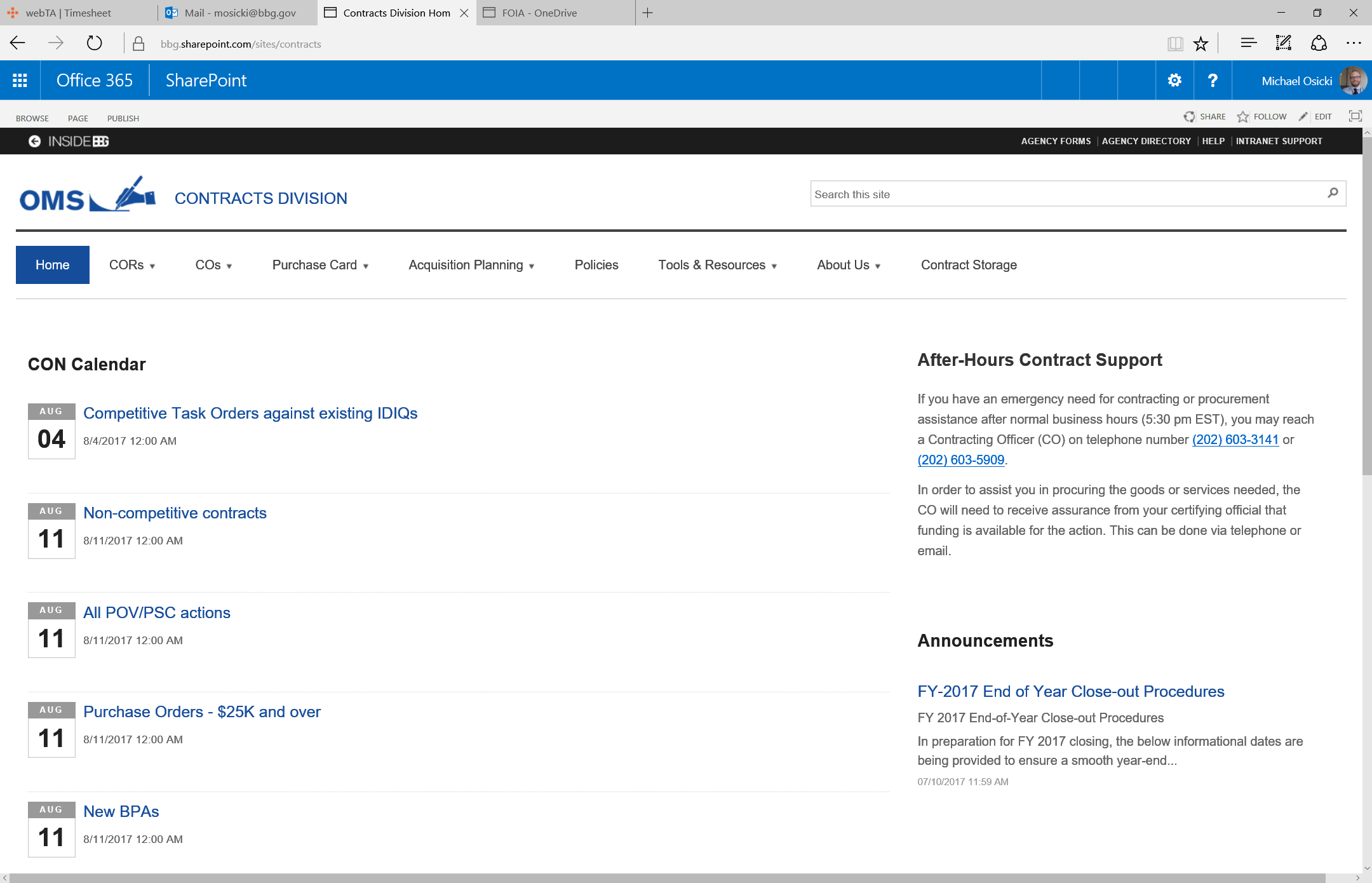Click the SharePoint Share icon
1372x883 pixels.
1189,117
